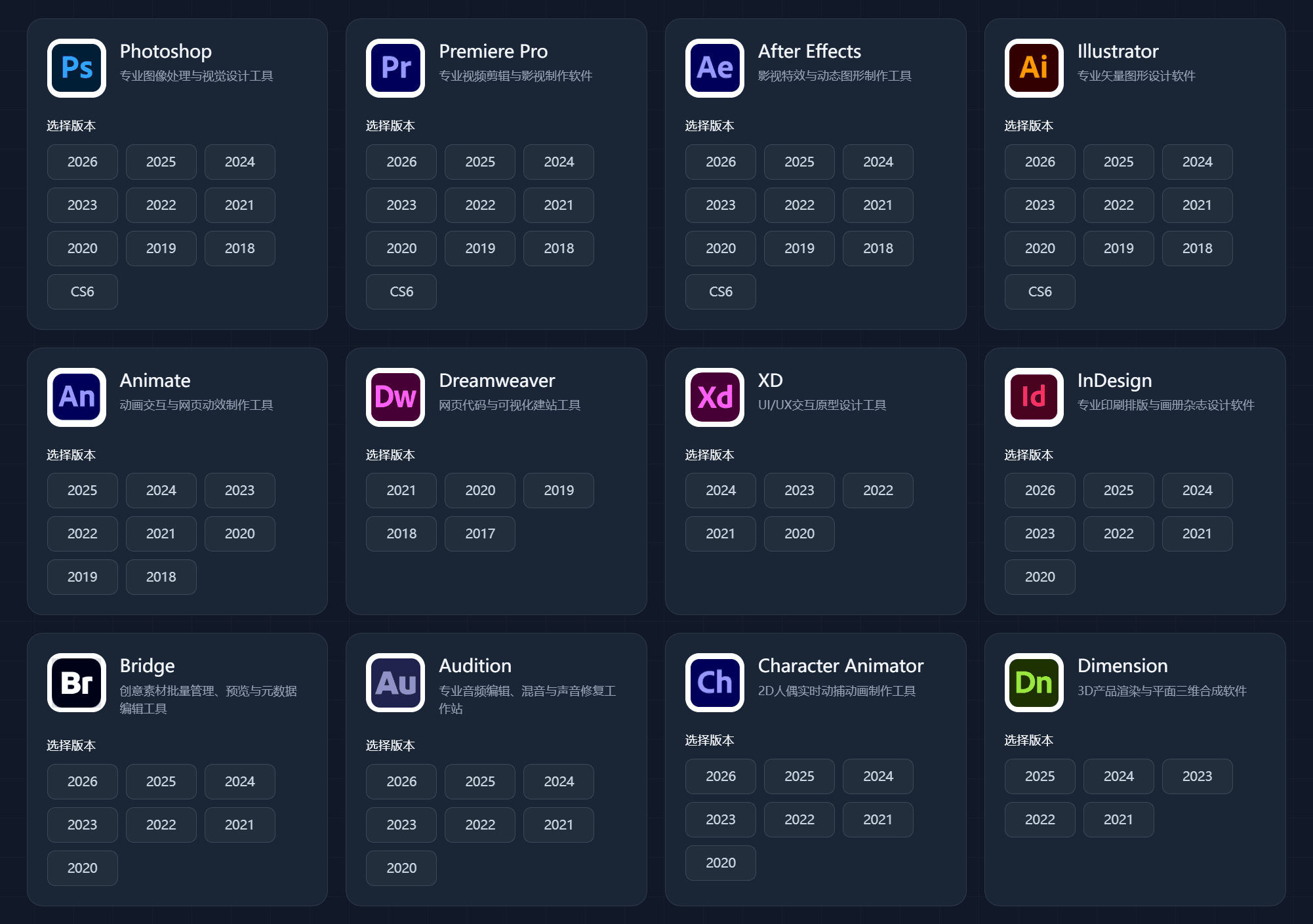Click the Dreamweaver Dw icon

395,397
